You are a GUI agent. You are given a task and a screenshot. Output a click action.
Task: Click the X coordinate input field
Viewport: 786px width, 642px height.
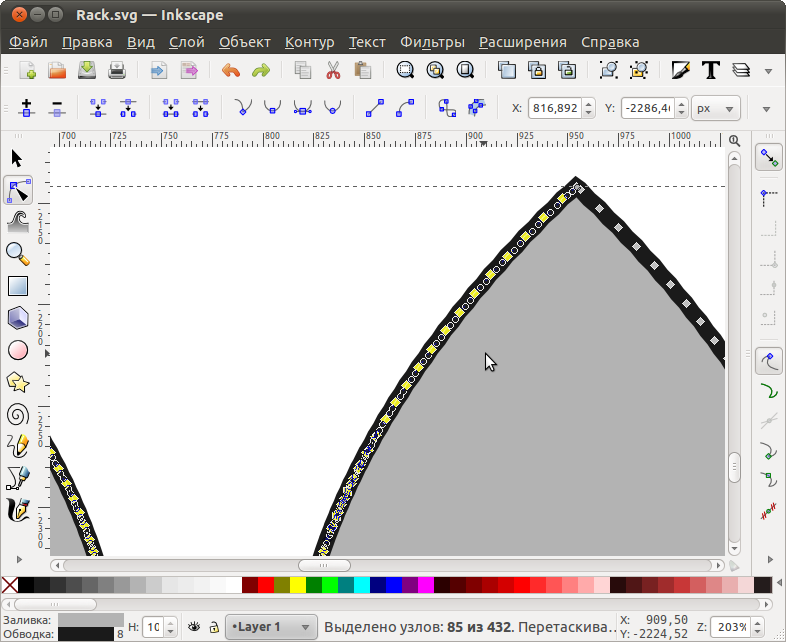pyautogui.click(x=555, y=108)
